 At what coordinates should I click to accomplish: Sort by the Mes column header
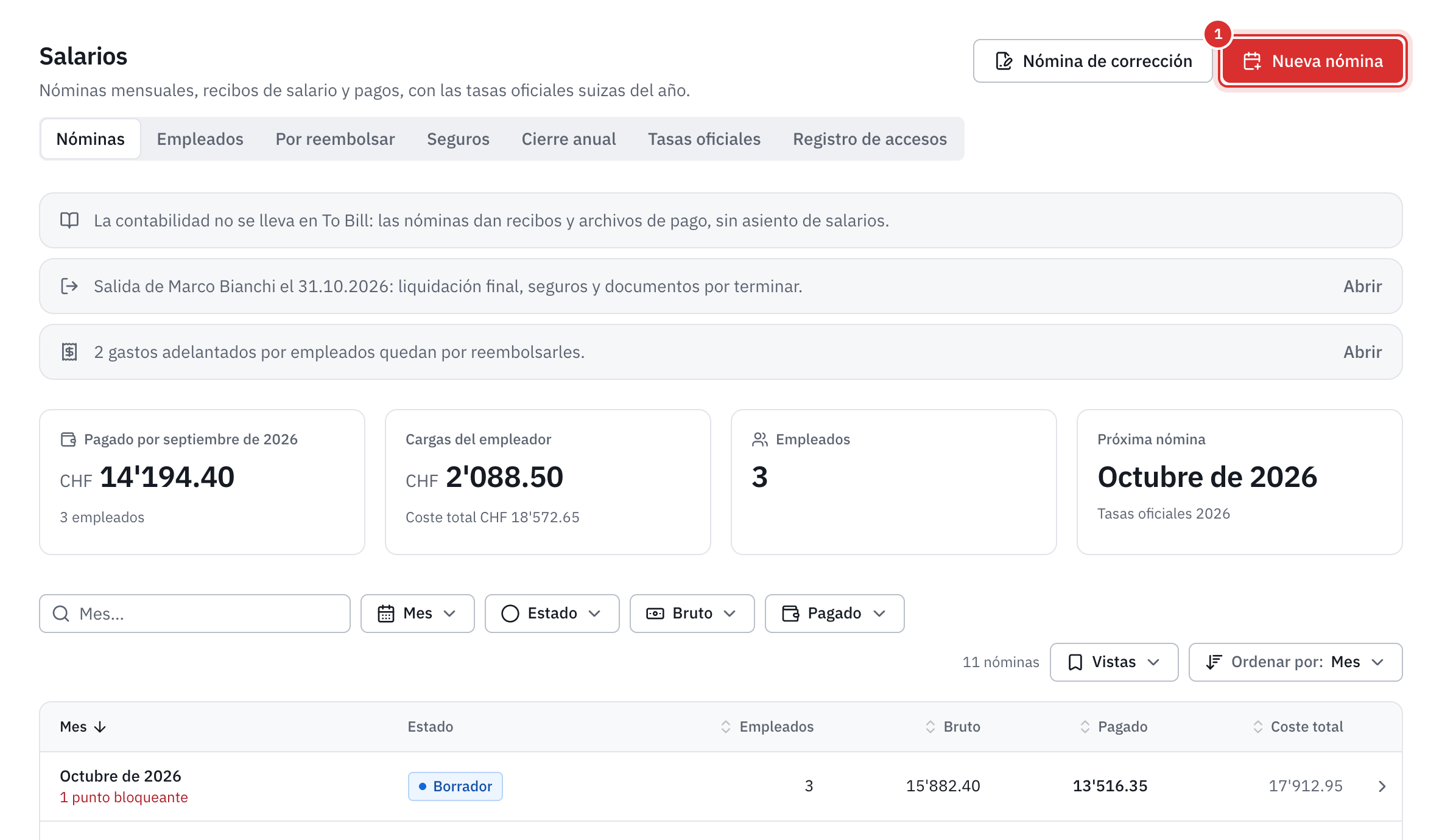click(83, 727)
